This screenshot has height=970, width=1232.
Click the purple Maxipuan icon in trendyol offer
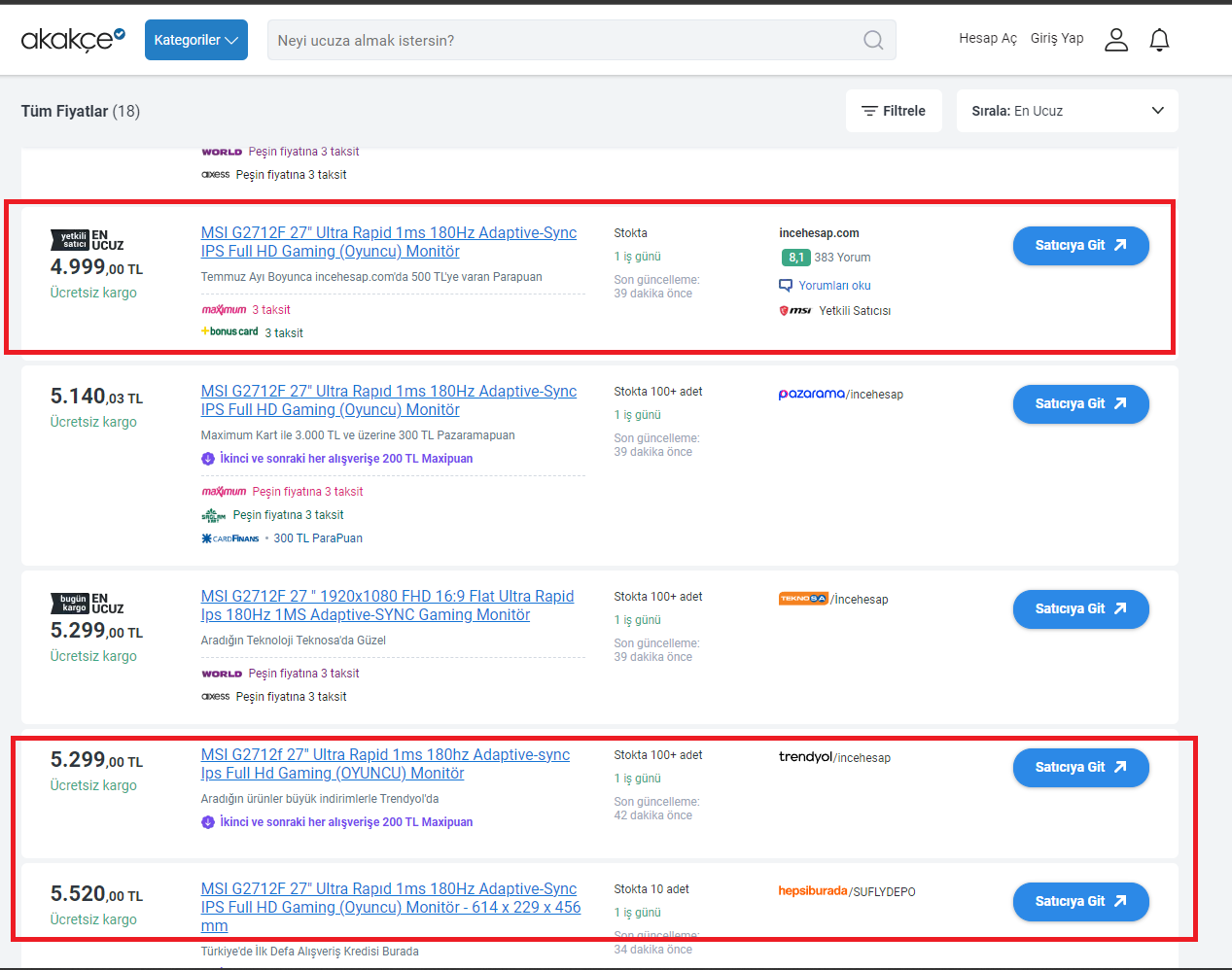208,822
